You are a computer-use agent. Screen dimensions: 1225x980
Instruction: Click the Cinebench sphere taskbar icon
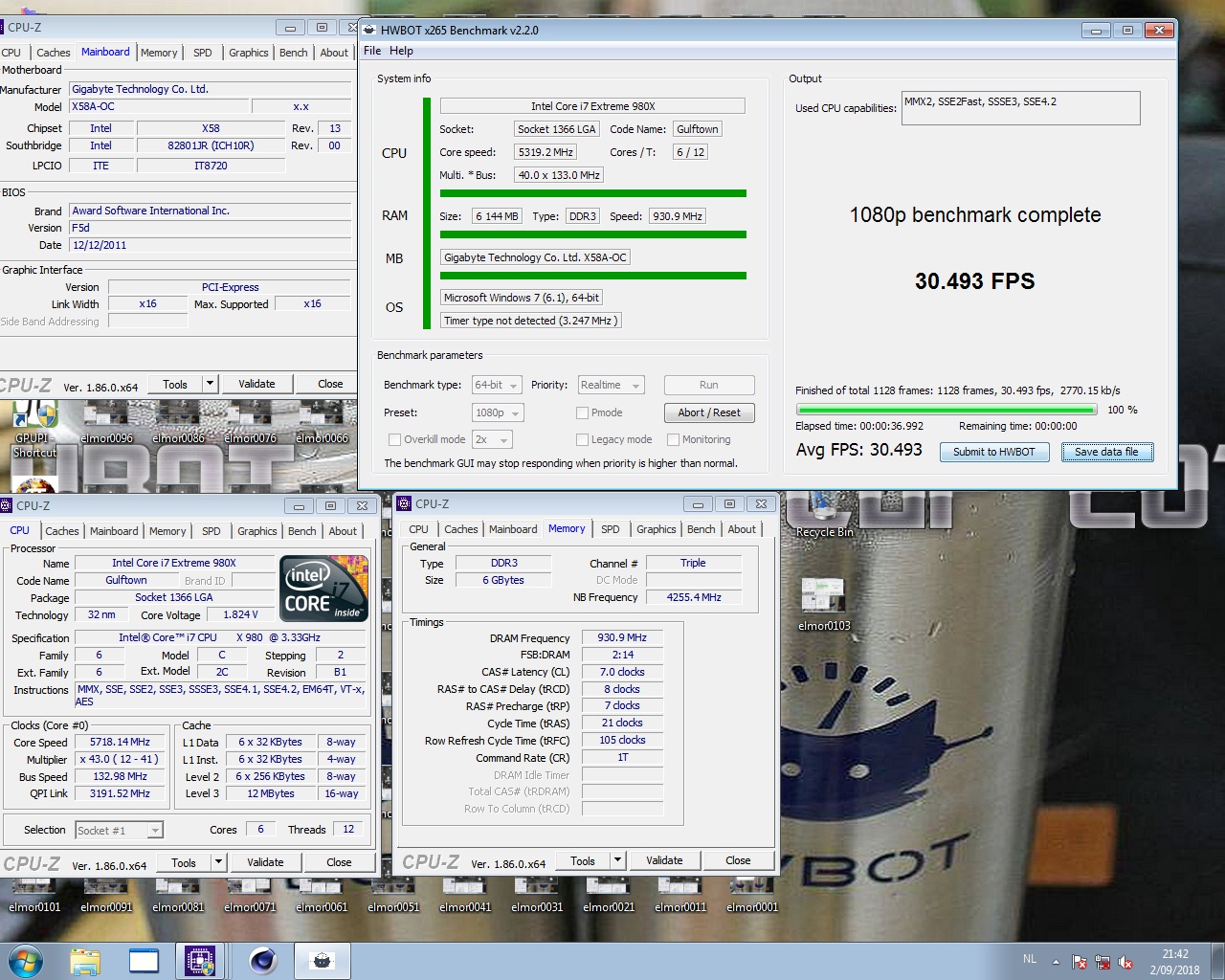tap(262, 961)
